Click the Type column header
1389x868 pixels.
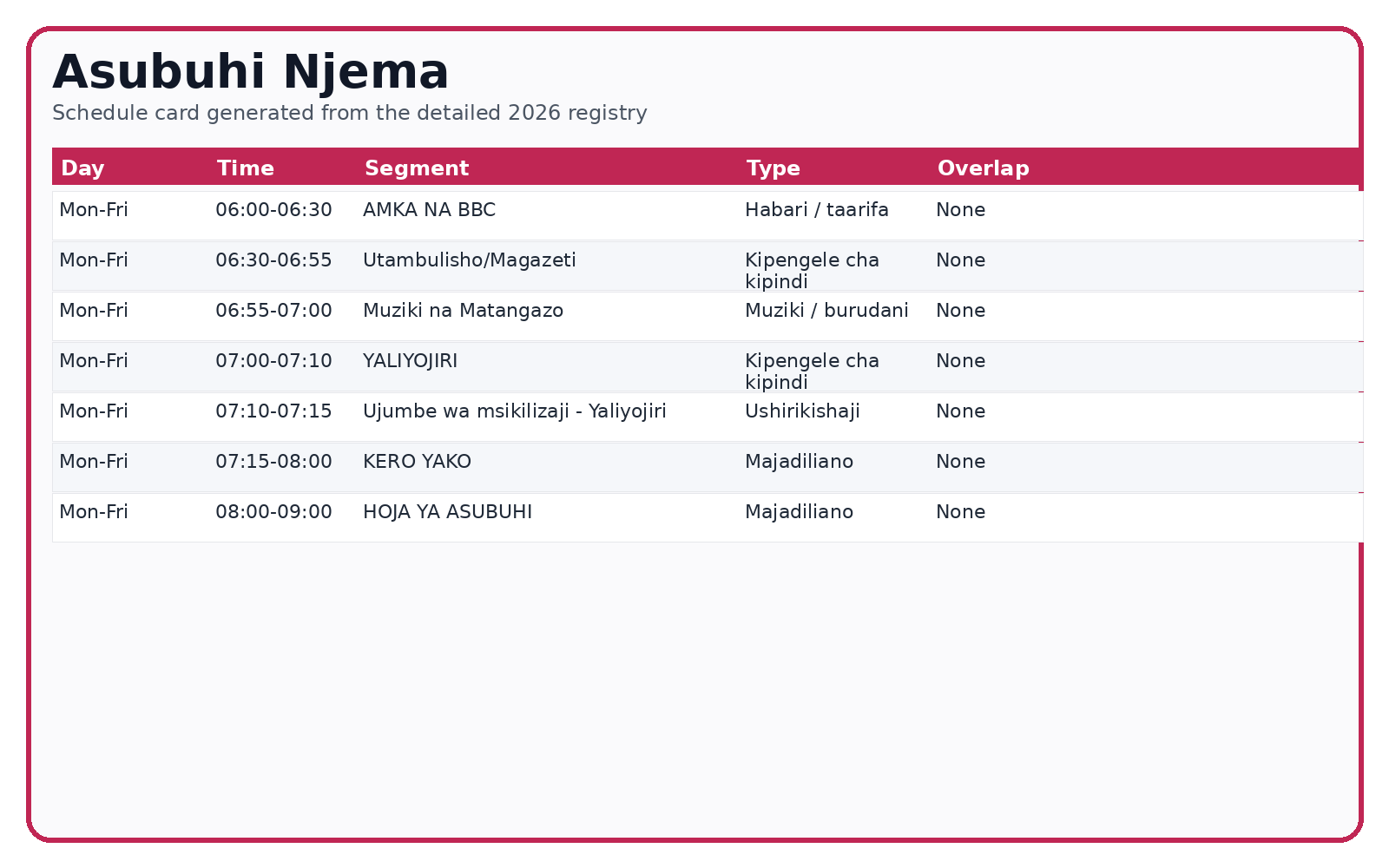[x=773, y=168]
